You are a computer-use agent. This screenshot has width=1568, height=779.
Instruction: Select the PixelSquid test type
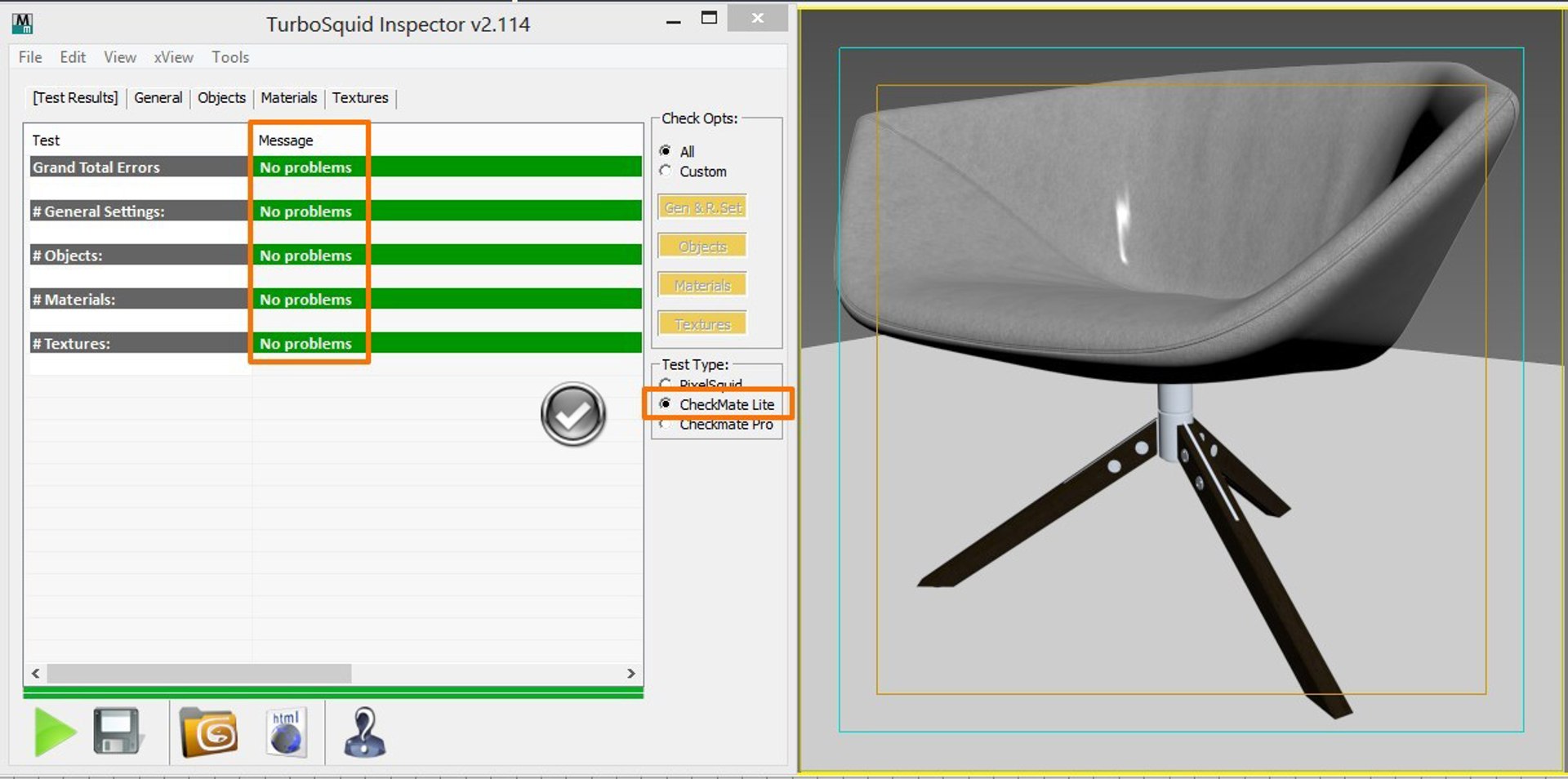tap(666, 384)
